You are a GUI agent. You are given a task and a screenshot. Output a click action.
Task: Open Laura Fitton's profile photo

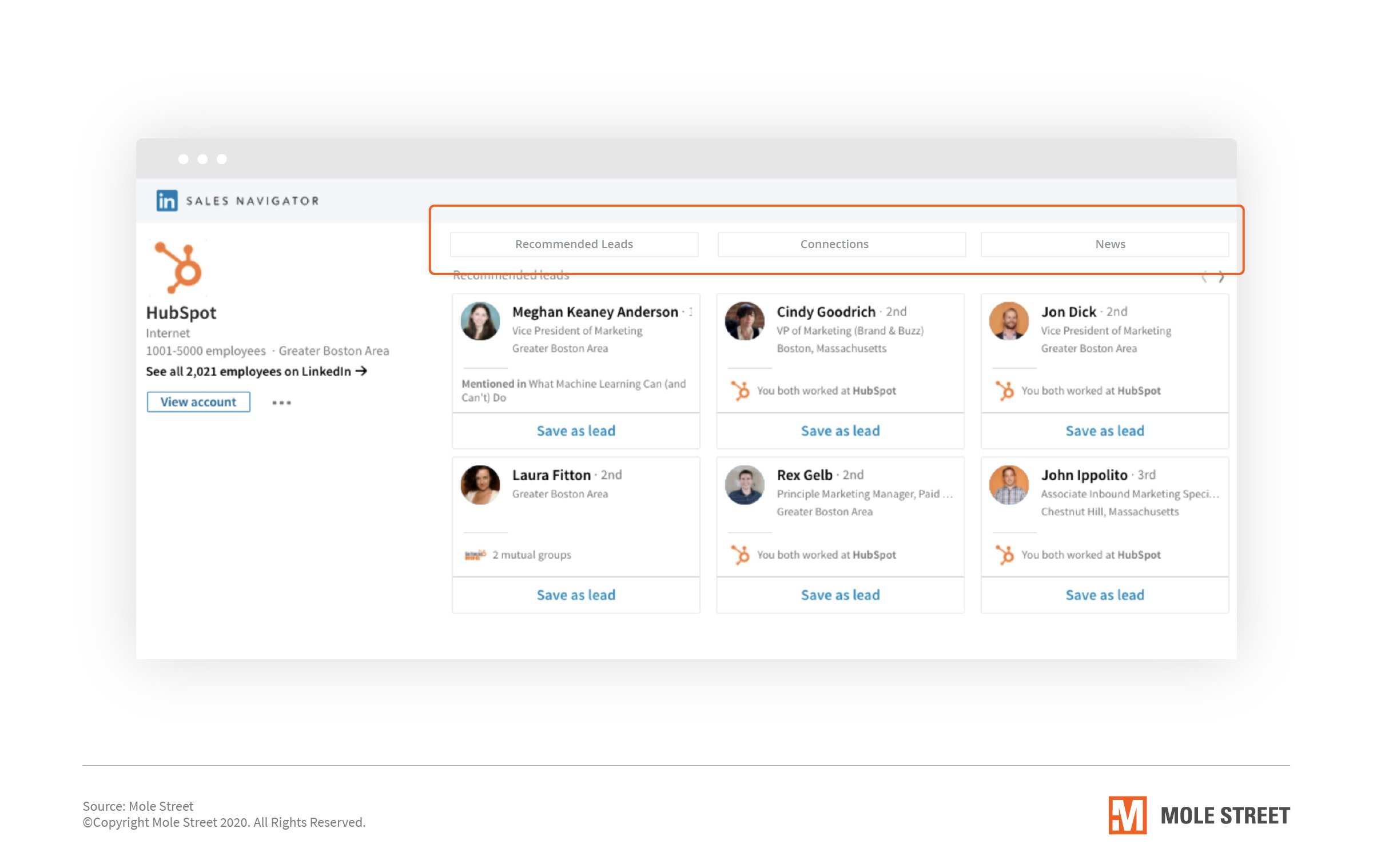coord(480,484)
